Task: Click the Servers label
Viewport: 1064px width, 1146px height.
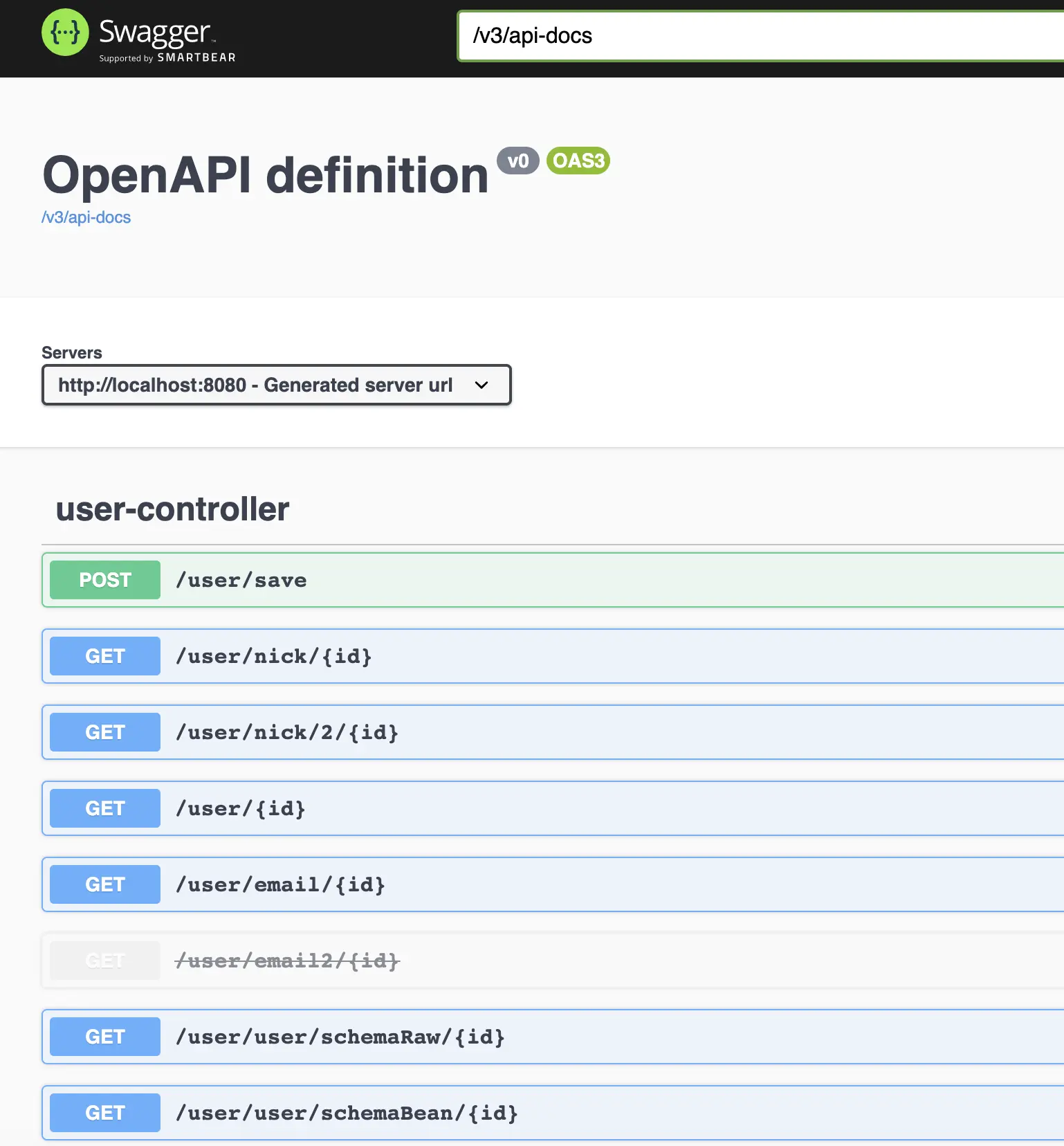Action: point(72,353)
